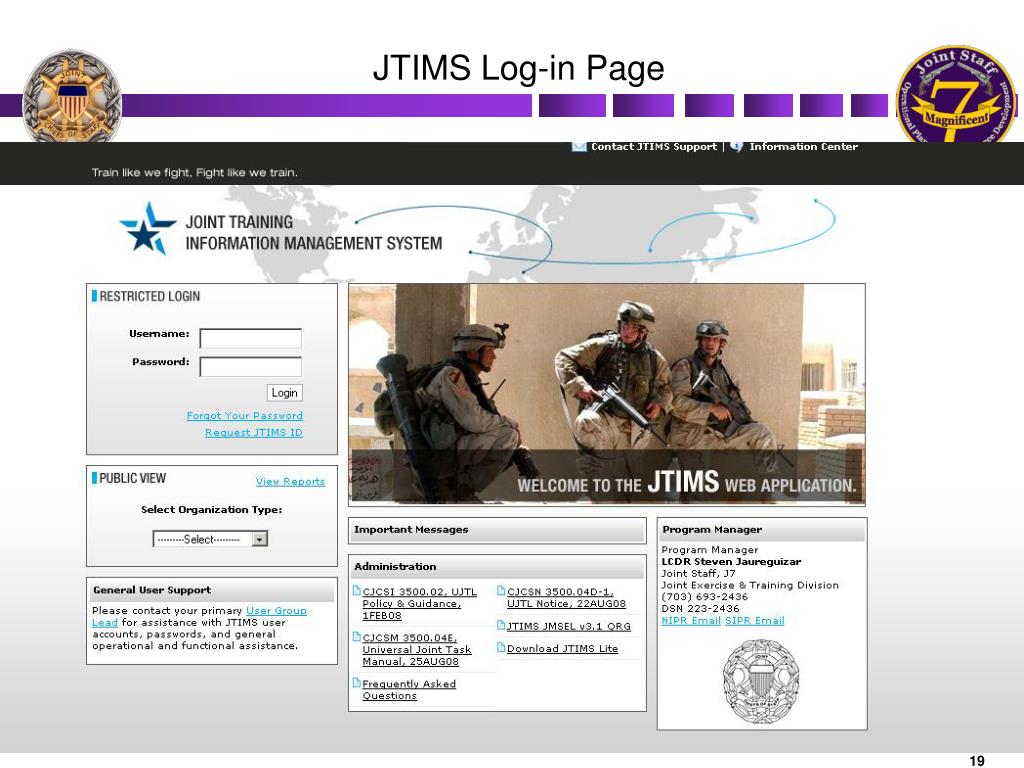
Task: Click the 'JTIMS Log-in Page' slide title
Action: tap(519, 68)
